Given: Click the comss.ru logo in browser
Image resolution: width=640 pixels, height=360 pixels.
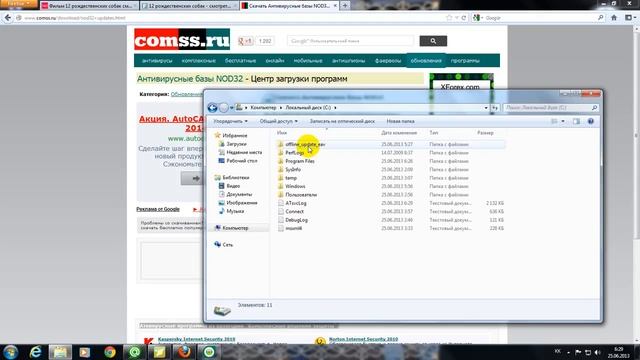Looking at the screenshot, I should (x=182, y=40).
